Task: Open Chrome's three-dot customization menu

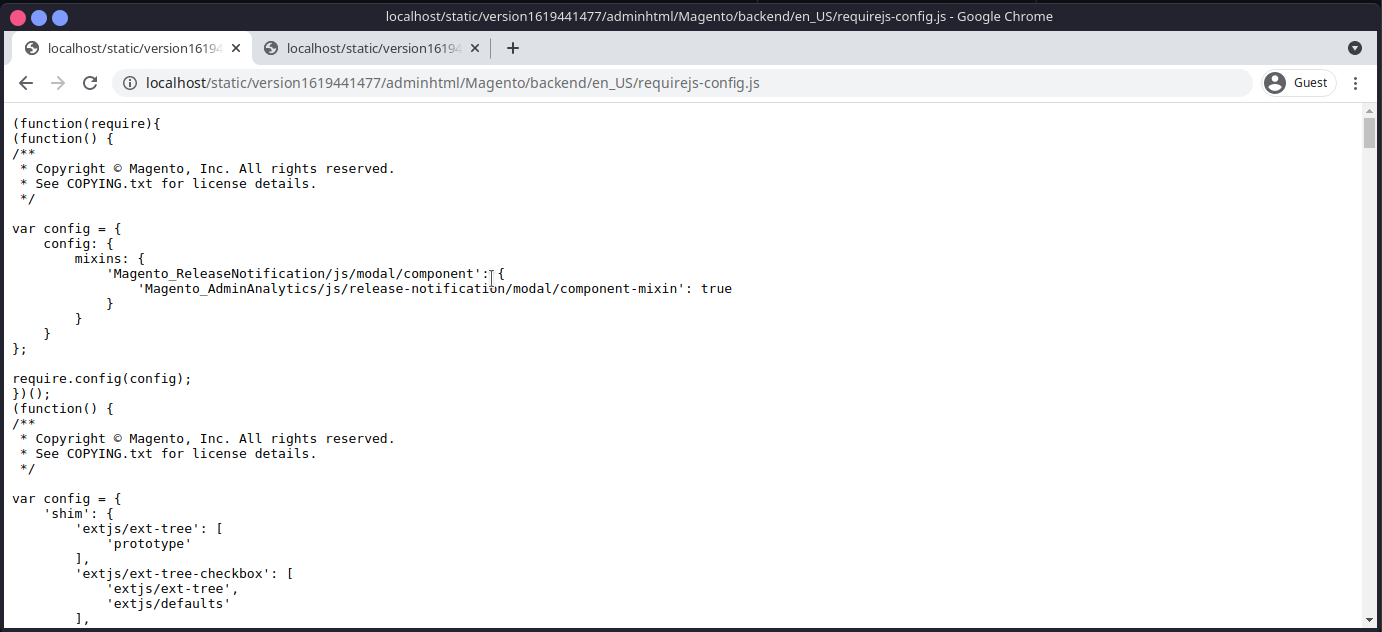Action: pyautogui.click(x=1356, y=83)
